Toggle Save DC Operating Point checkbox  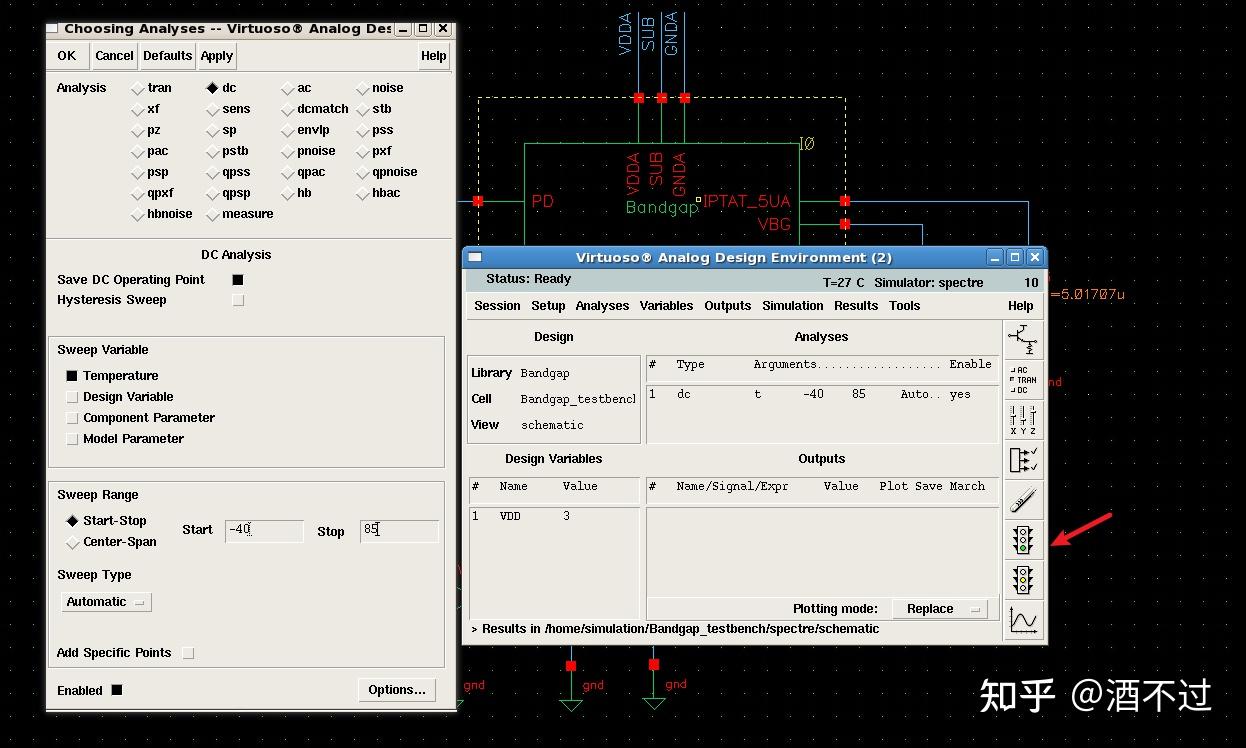coord(238,280)
